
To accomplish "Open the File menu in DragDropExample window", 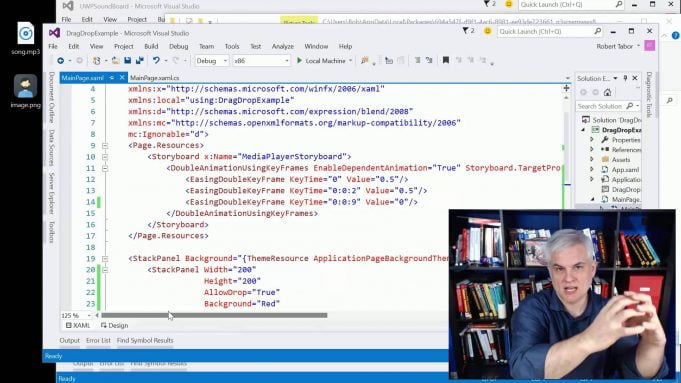I will point(53,46).
